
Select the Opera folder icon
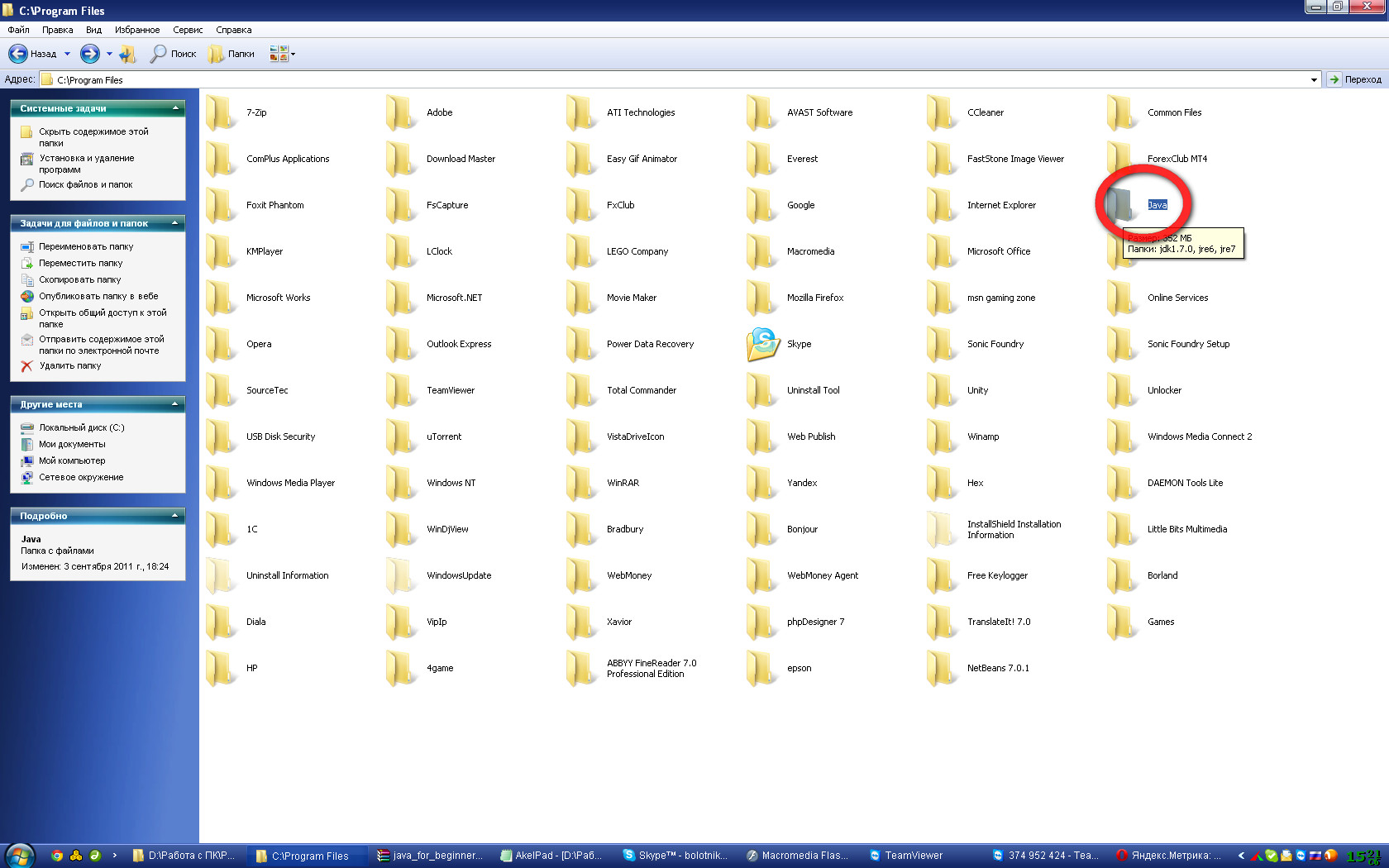[x=221, y=344]
